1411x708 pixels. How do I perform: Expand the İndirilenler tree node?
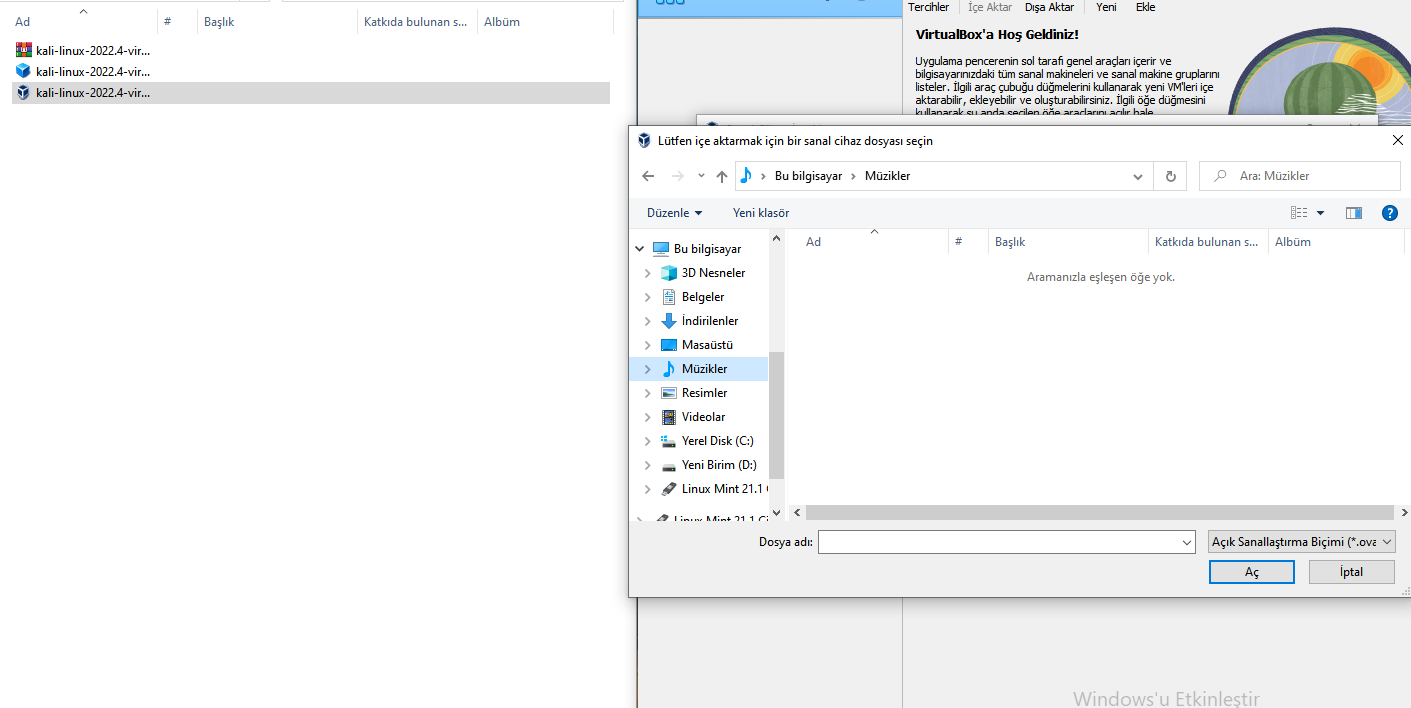648,321
